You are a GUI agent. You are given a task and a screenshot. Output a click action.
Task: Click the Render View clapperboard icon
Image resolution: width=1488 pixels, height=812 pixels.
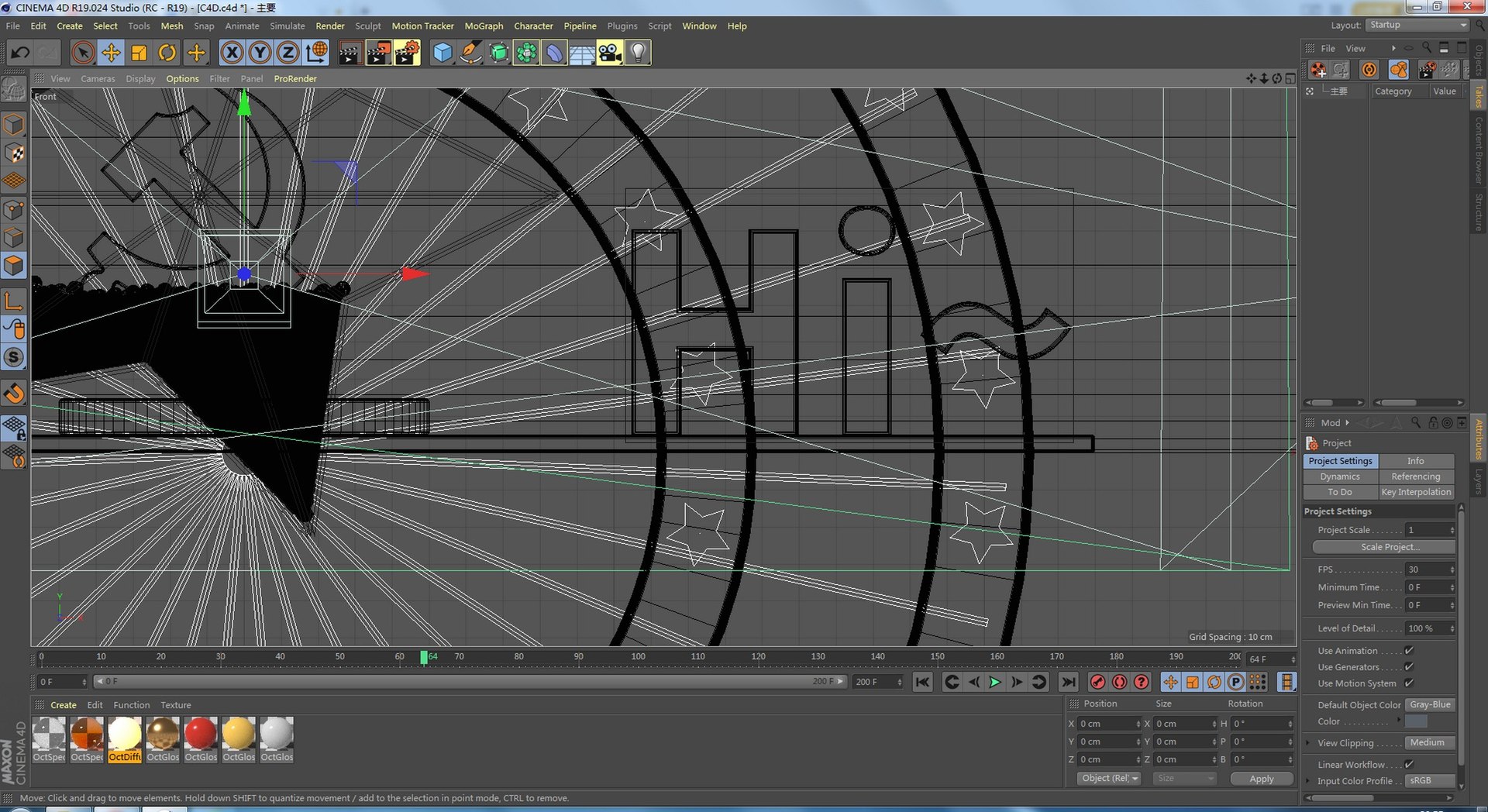click(350, 53)
